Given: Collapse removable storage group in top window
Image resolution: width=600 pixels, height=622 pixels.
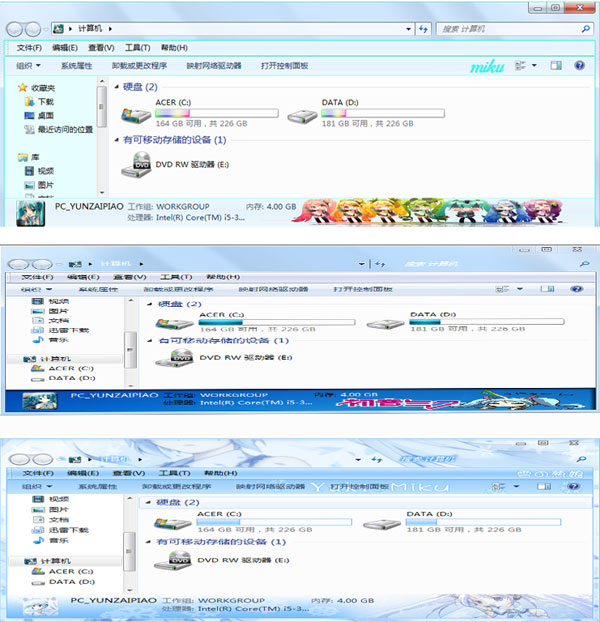Looking at the screenshot, I should (x=117, y=140).
